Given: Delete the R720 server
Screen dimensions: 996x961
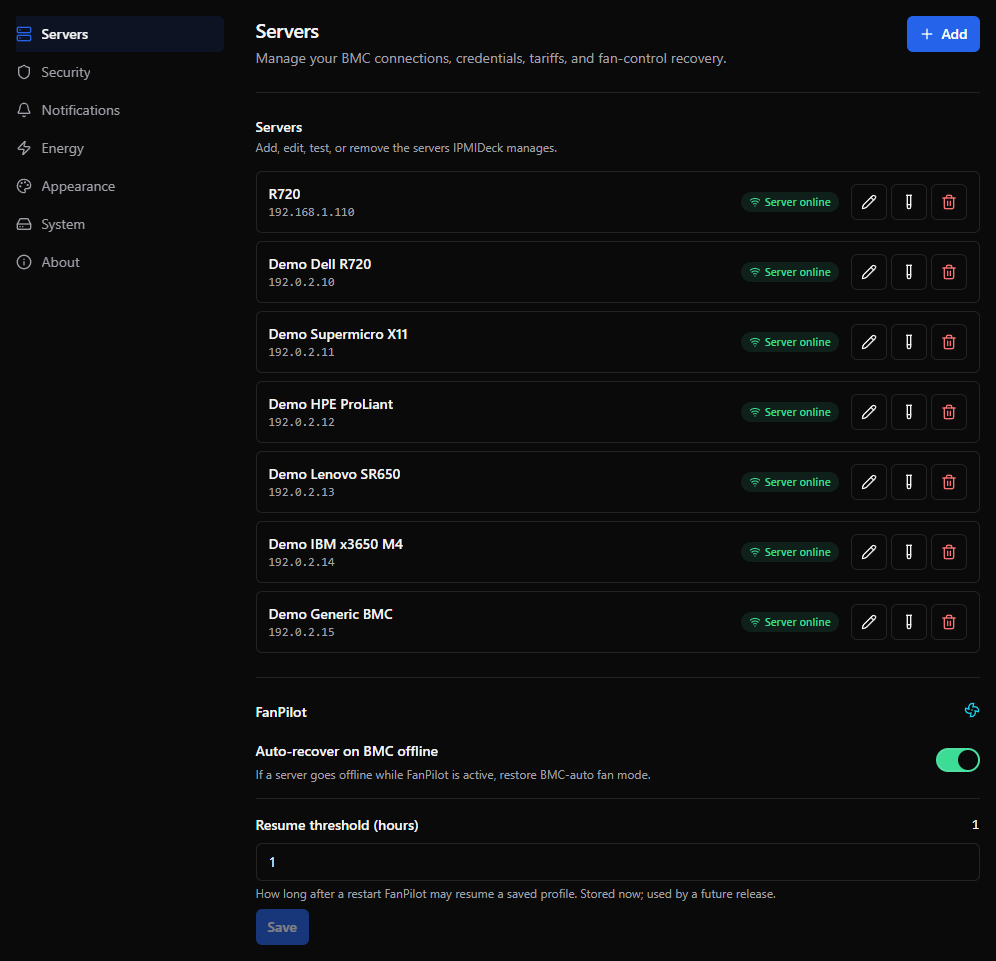Looking at the screenshot, I should coord(948,202).
